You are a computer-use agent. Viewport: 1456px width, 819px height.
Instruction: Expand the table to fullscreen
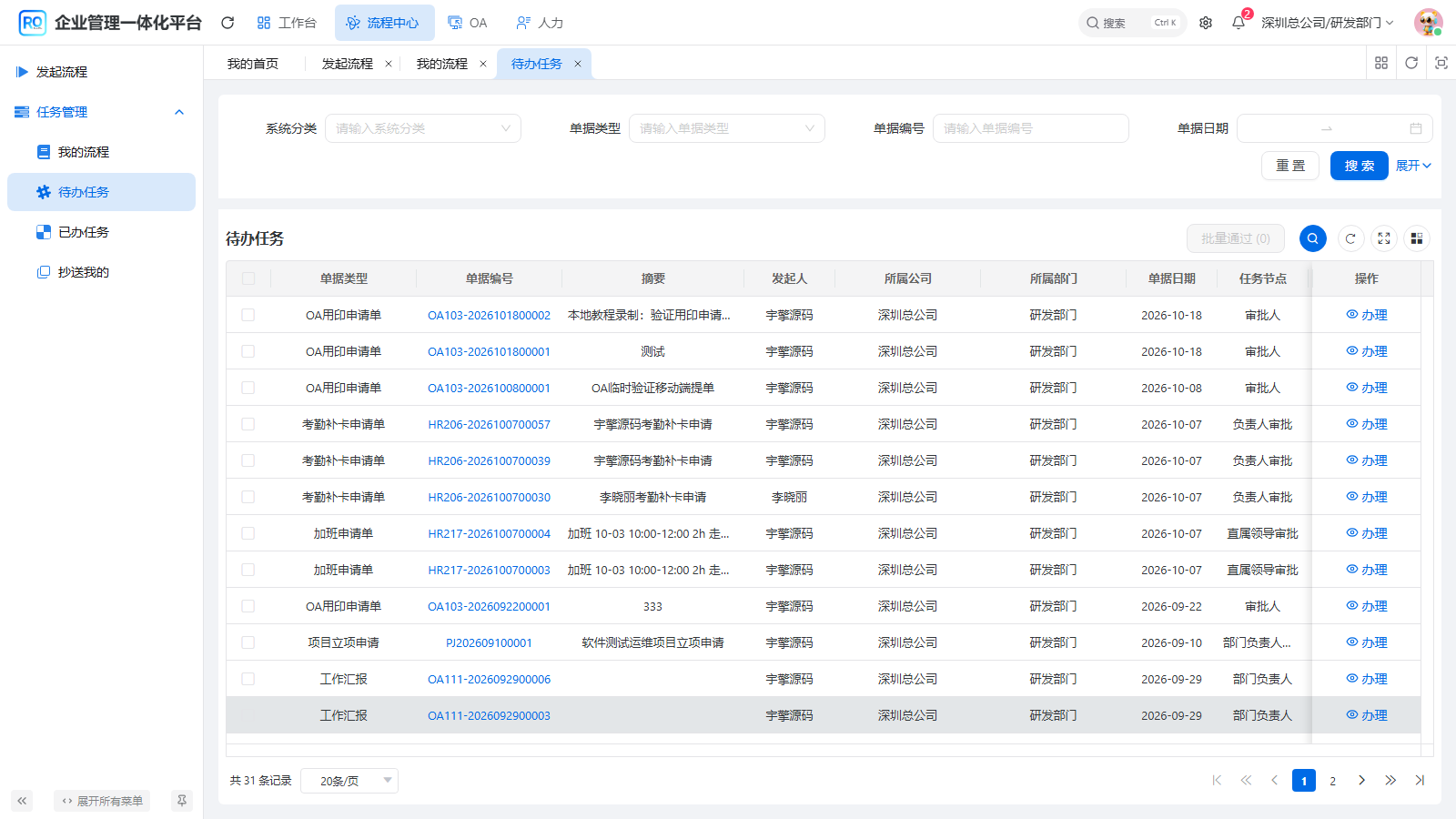coord(1384,238)
